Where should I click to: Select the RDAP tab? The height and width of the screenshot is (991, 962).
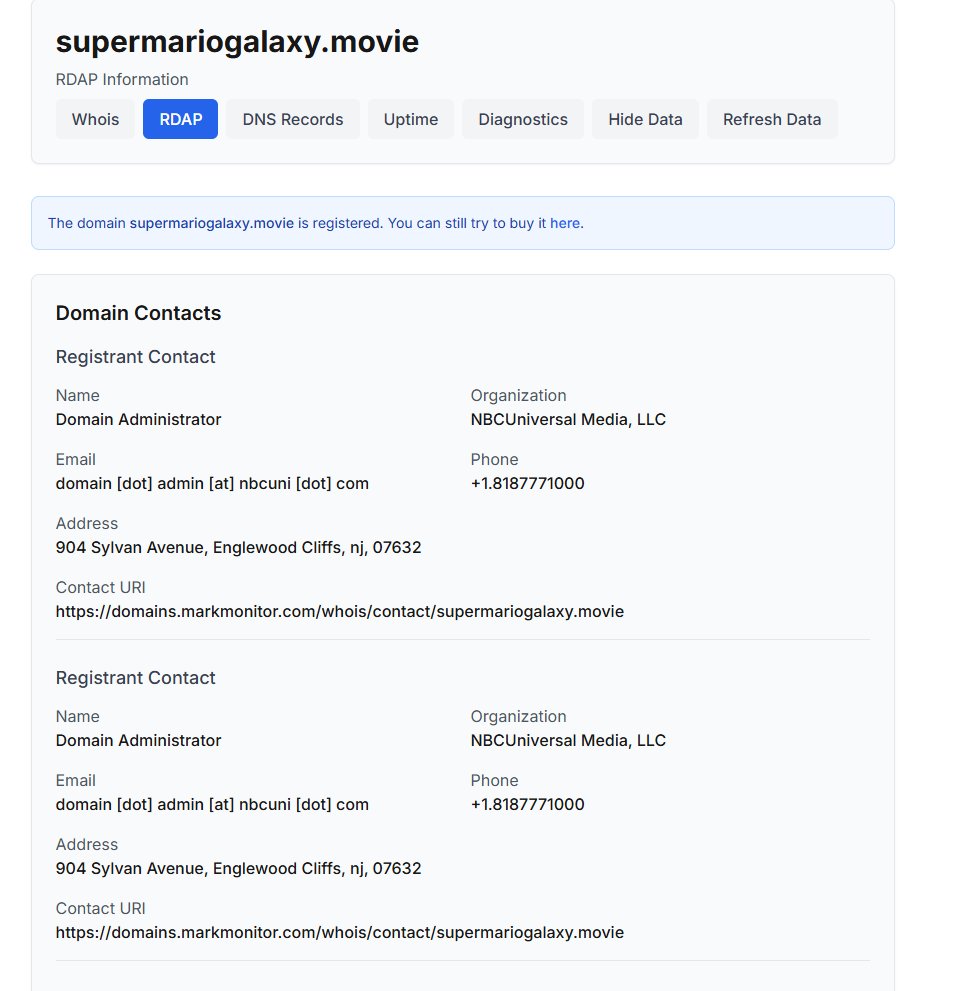[180, 119]
